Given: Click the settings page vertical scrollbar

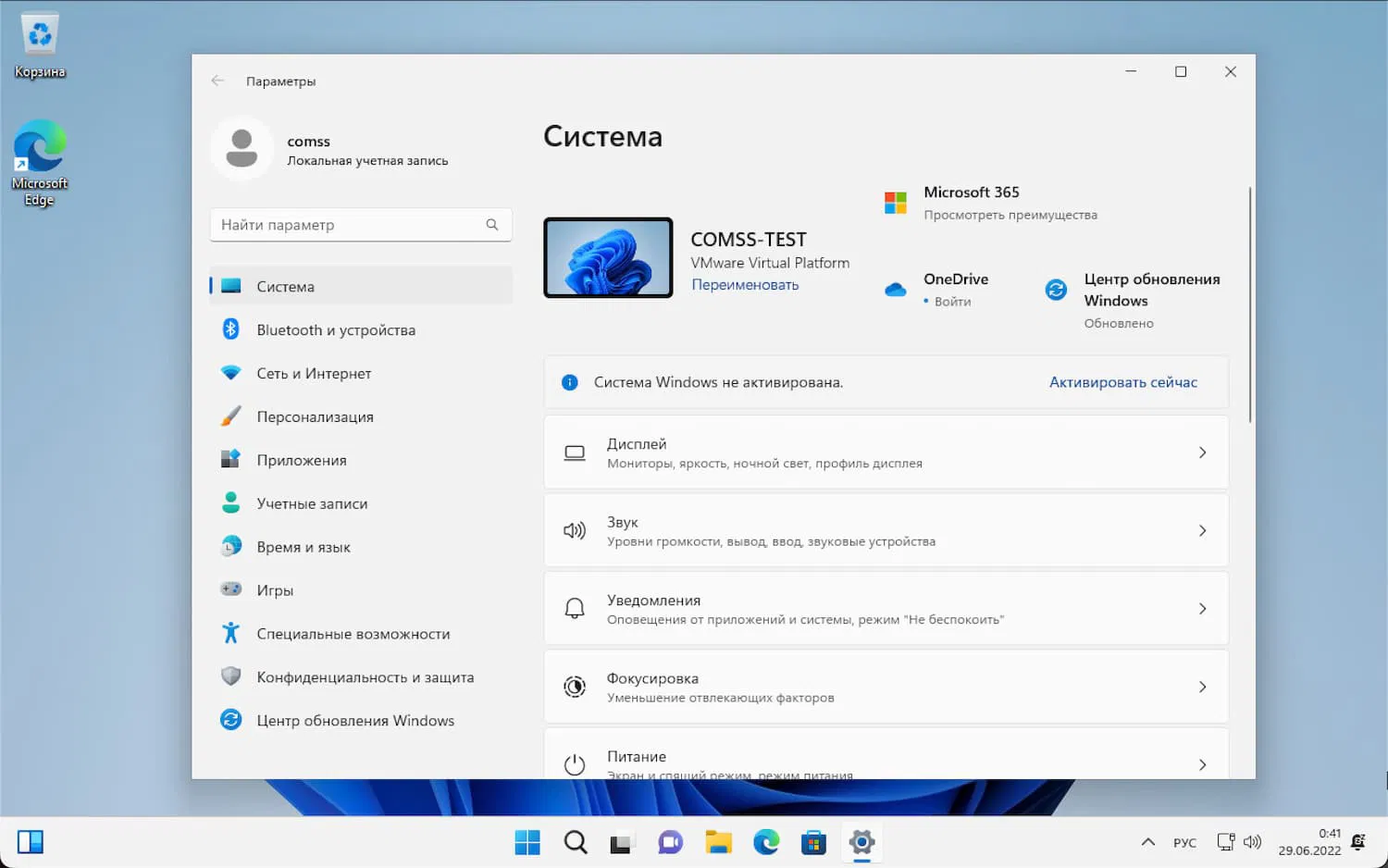Looking at the screenshot, I should (x=1250, y=305).
